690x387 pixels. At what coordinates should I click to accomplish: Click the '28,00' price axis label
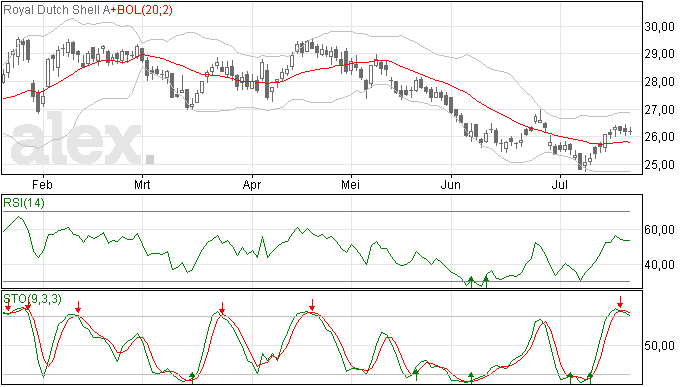[x=660, y=82]
